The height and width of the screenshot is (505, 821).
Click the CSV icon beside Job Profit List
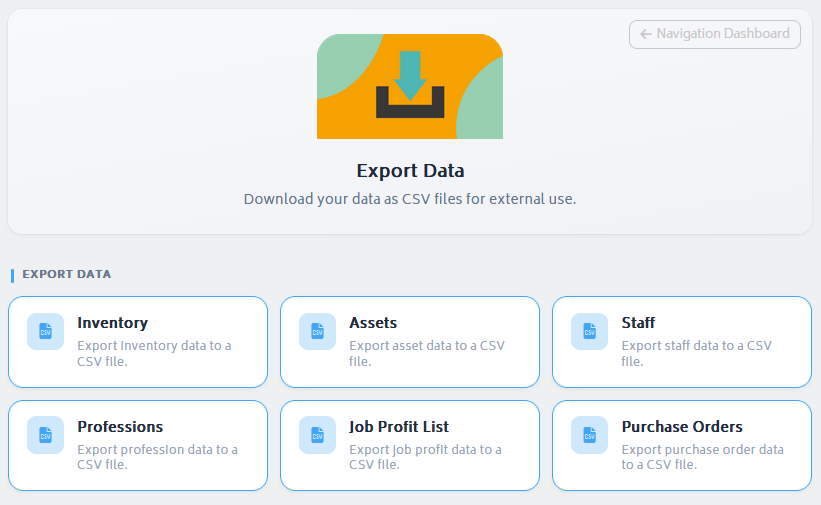pyautogui.click(x=317, y=435)
